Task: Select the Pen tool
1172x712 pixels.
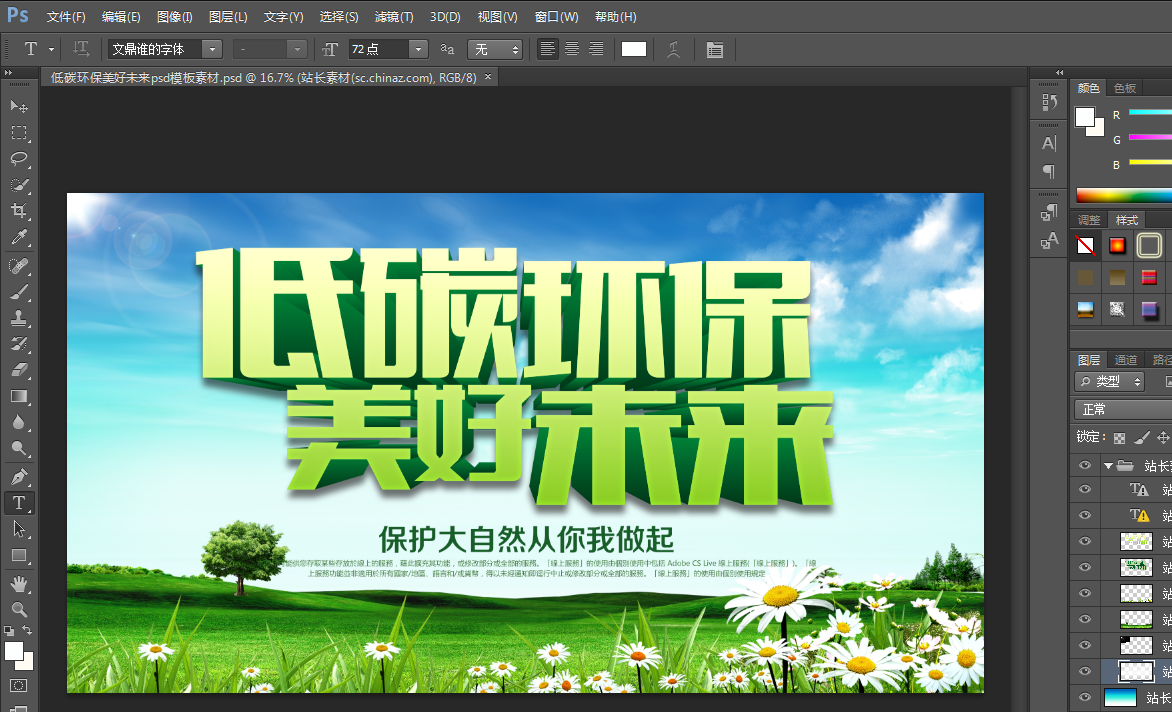Action: pos(19,477)
